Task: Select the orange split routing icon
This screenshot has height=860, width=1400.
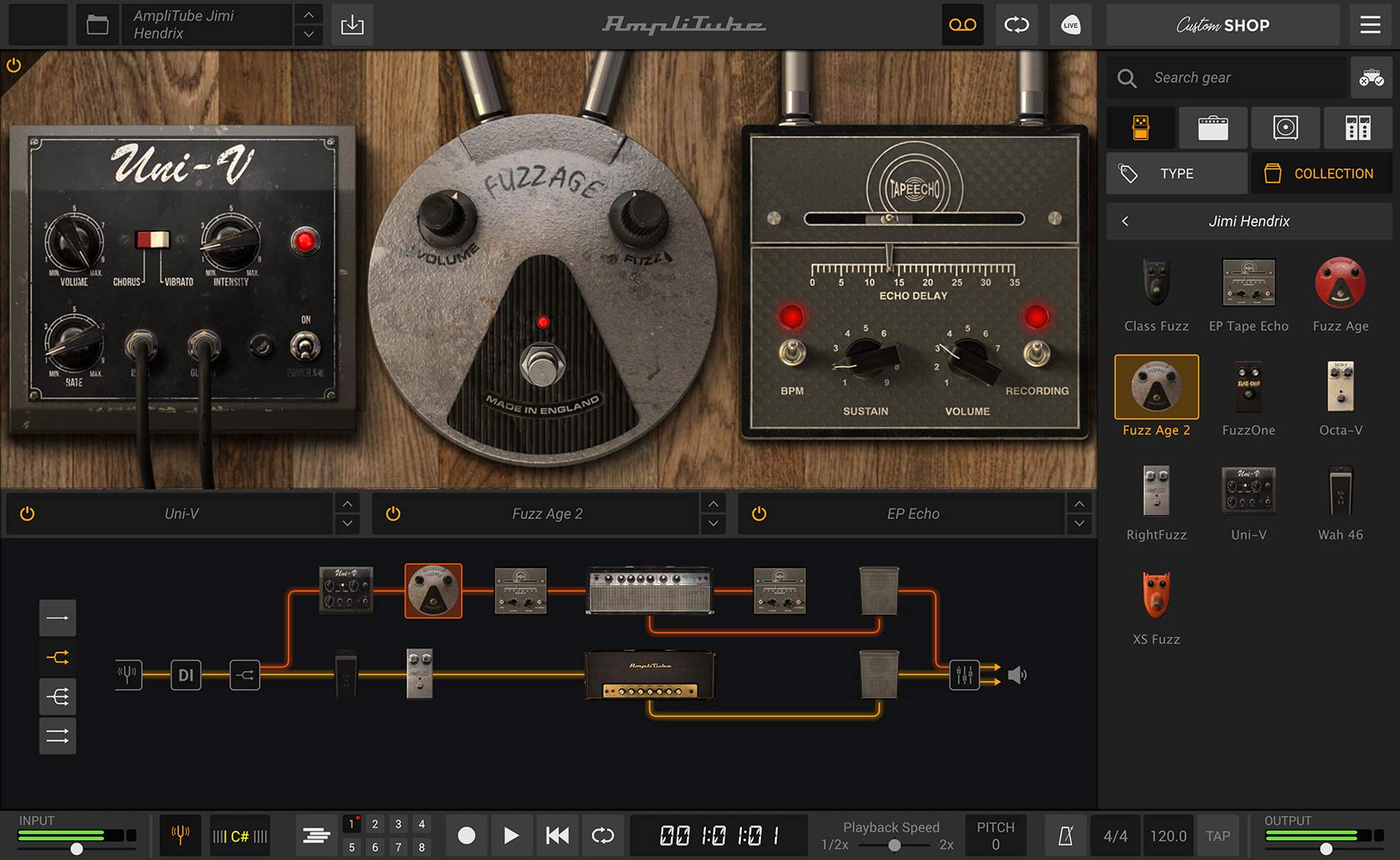Action: tap(57, 657)
